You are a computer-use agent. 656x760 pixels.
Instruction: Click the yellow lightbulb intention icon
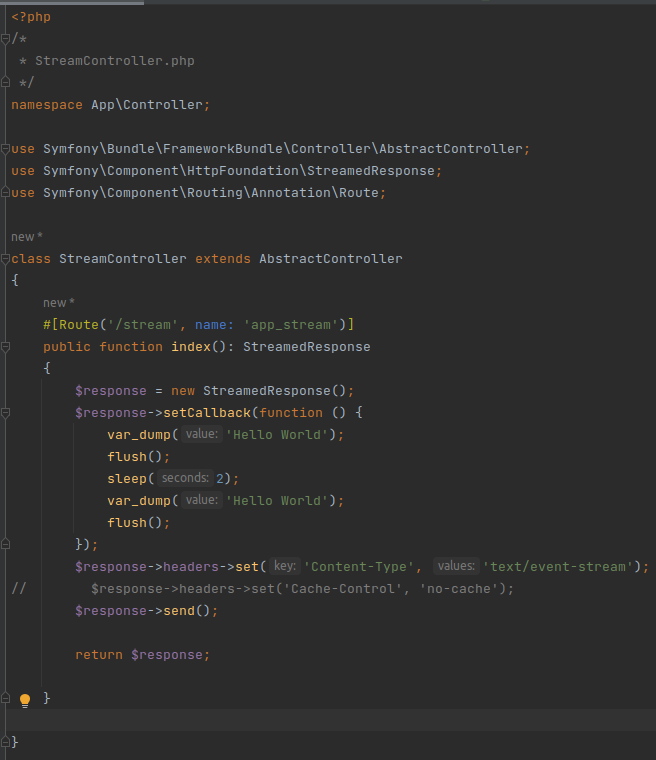click(x=25, y=700)
